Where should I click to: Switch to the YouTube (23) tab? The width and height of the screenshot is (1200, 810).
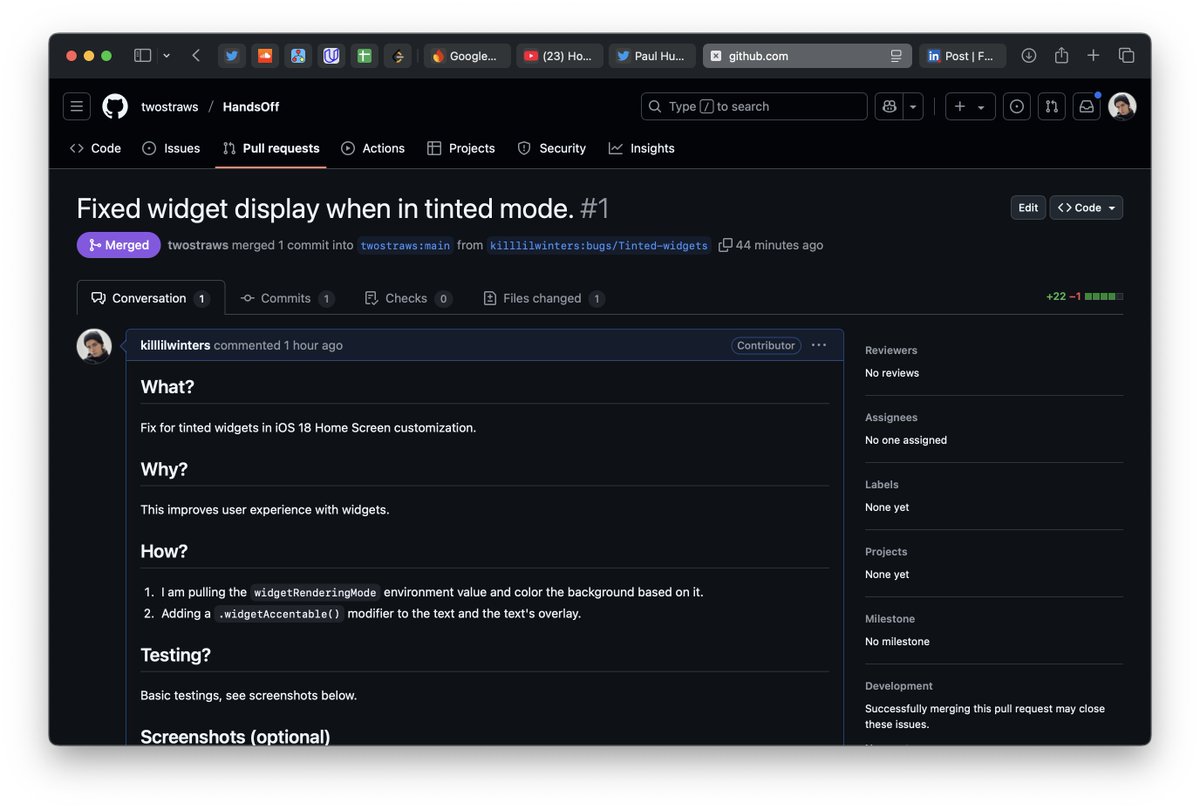click(x=560, y=56)
